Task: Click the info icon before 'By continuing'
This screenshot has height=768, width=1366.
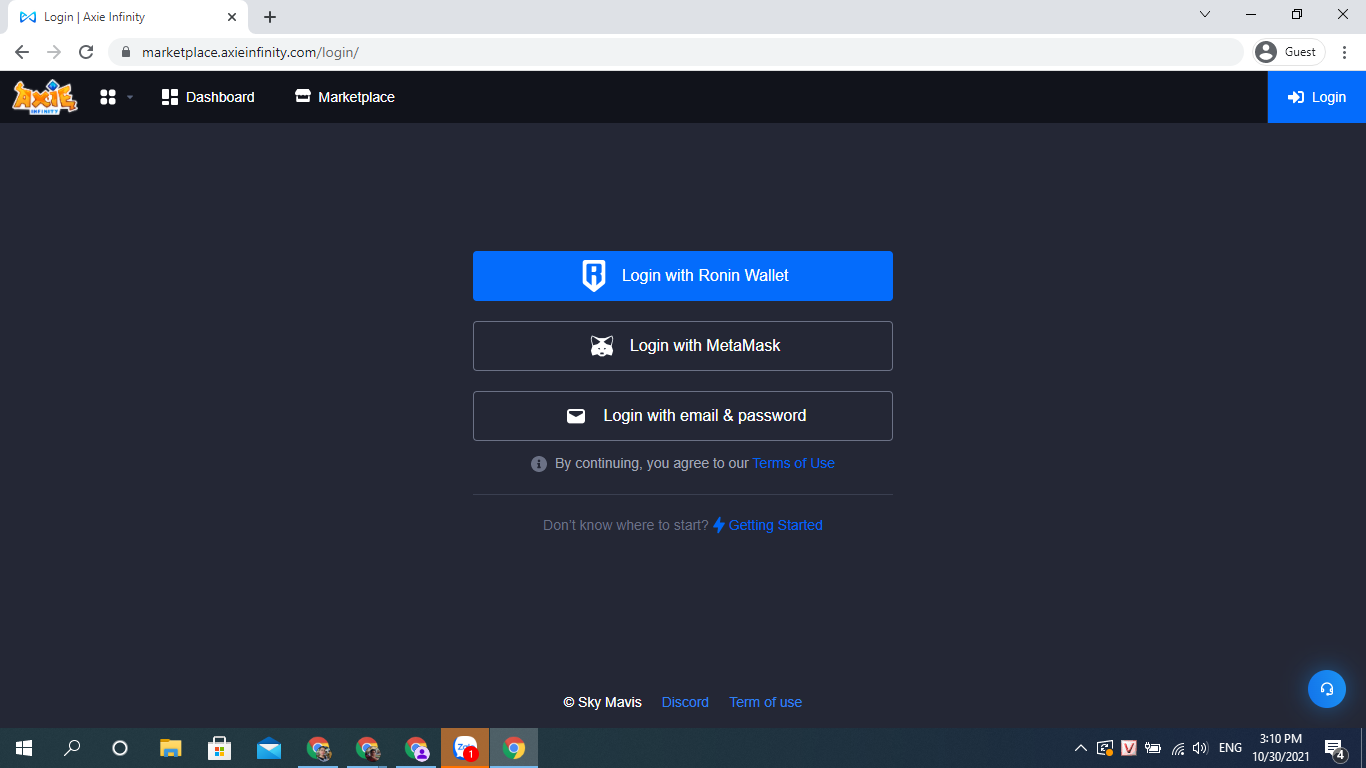Action: [539, 464]
